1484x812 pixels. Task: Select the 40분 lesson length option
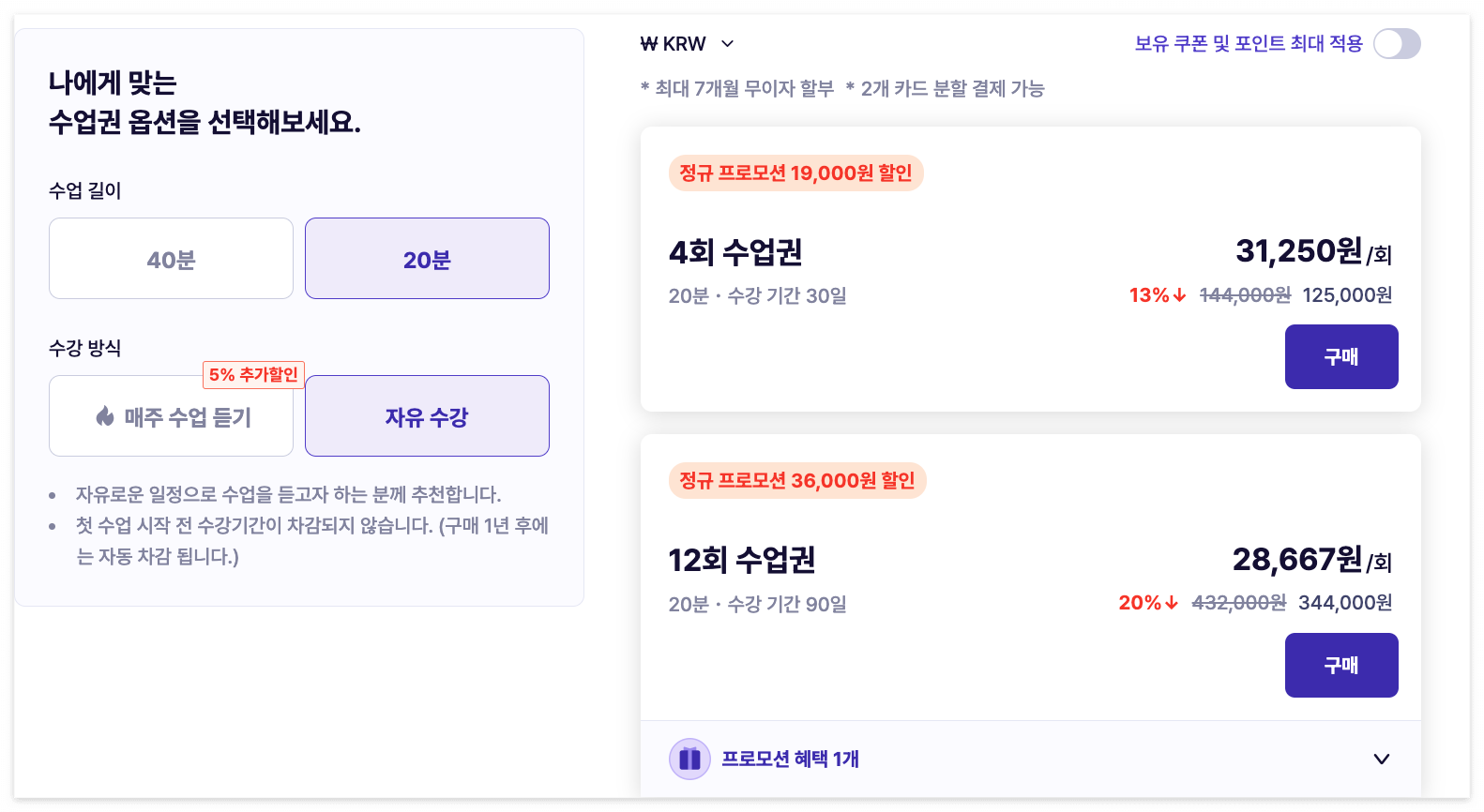tap(170, 258)
